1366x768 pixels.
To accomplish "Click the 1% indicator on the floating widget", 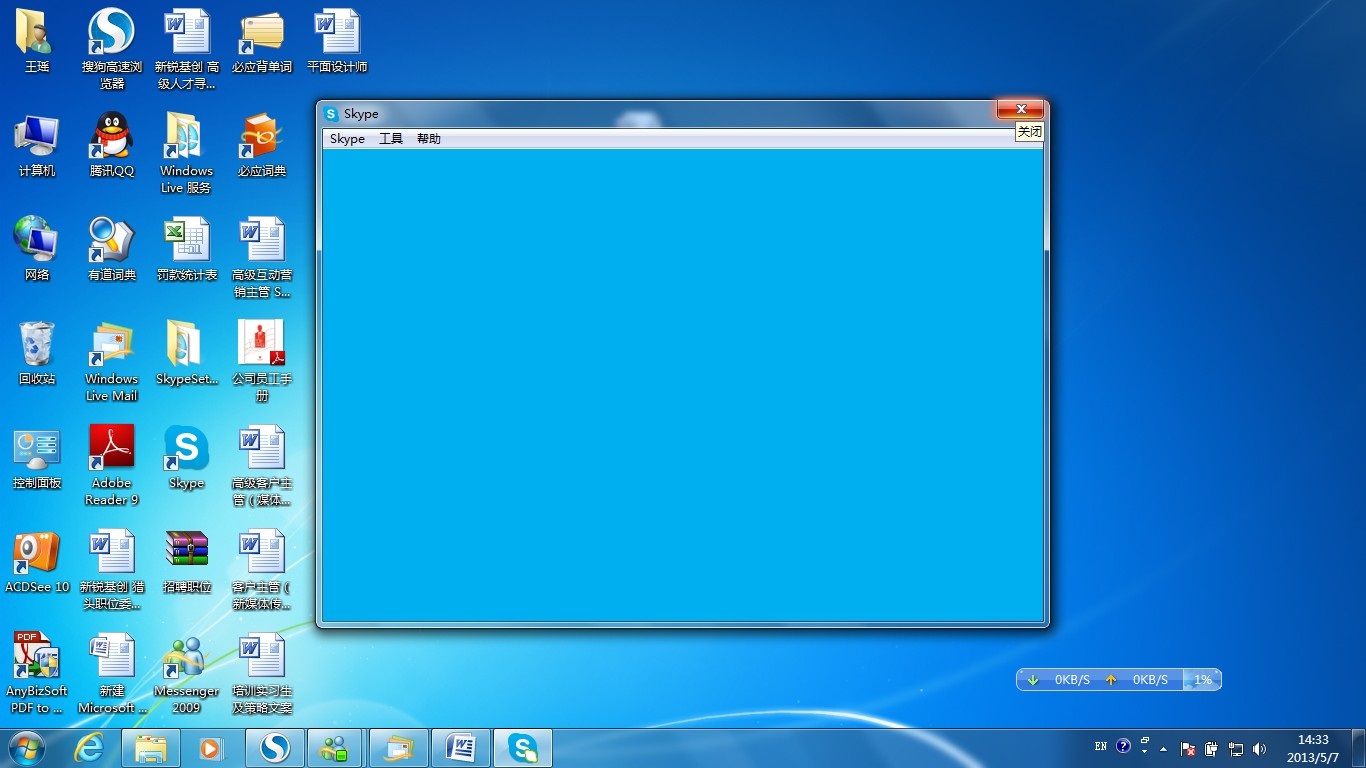I will [x=1203, y=680].
